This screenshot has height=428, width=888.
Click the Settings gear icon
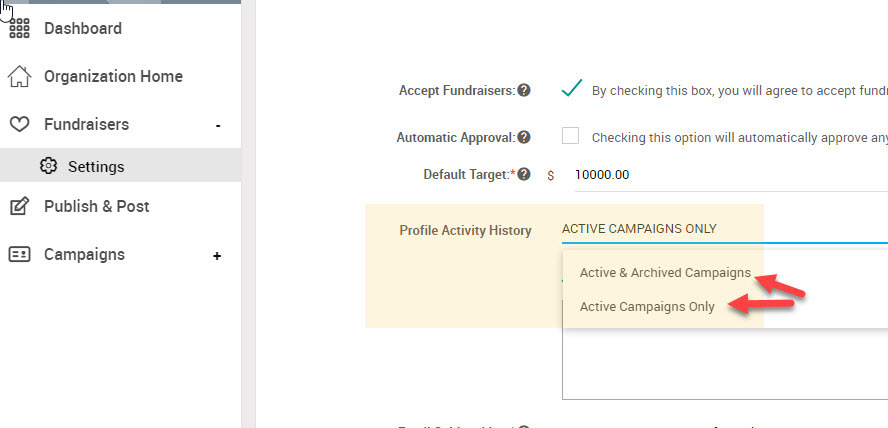pyautogui.click(x=49, y=166)
